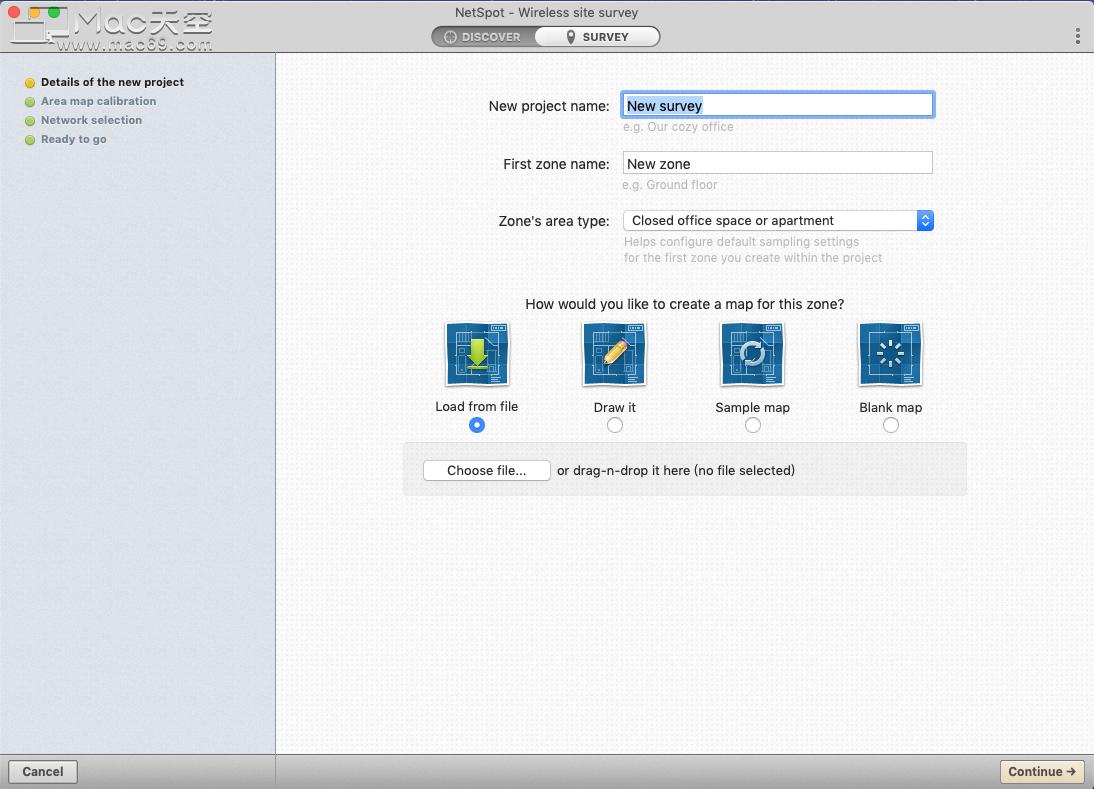Image resolution: width=1094 pixels, height=789 pixels.
Task: Select the Draw it radio button
Action: point(614,425)
